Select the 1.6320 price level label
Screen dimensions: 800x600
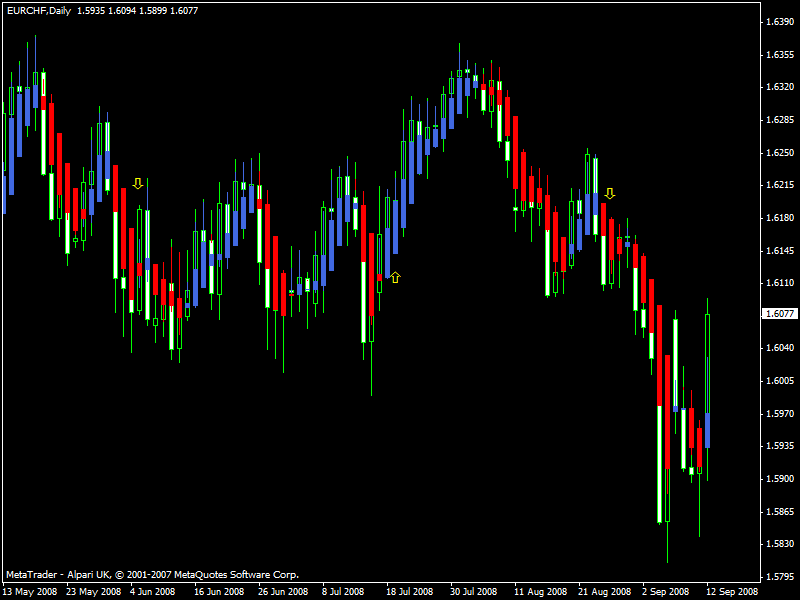(780, 87)
